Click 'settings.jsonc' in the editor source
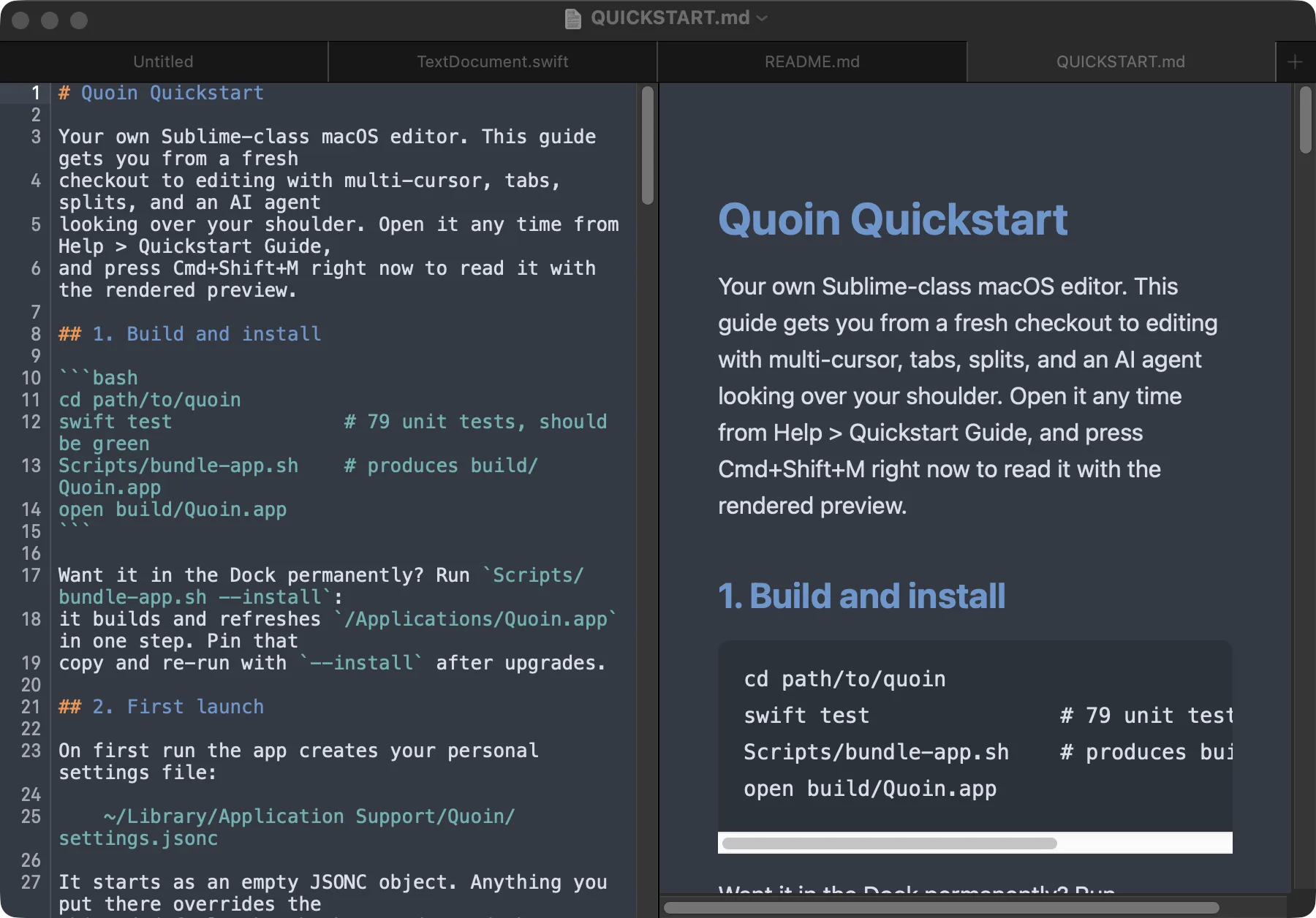 click(x=138, y=838)
